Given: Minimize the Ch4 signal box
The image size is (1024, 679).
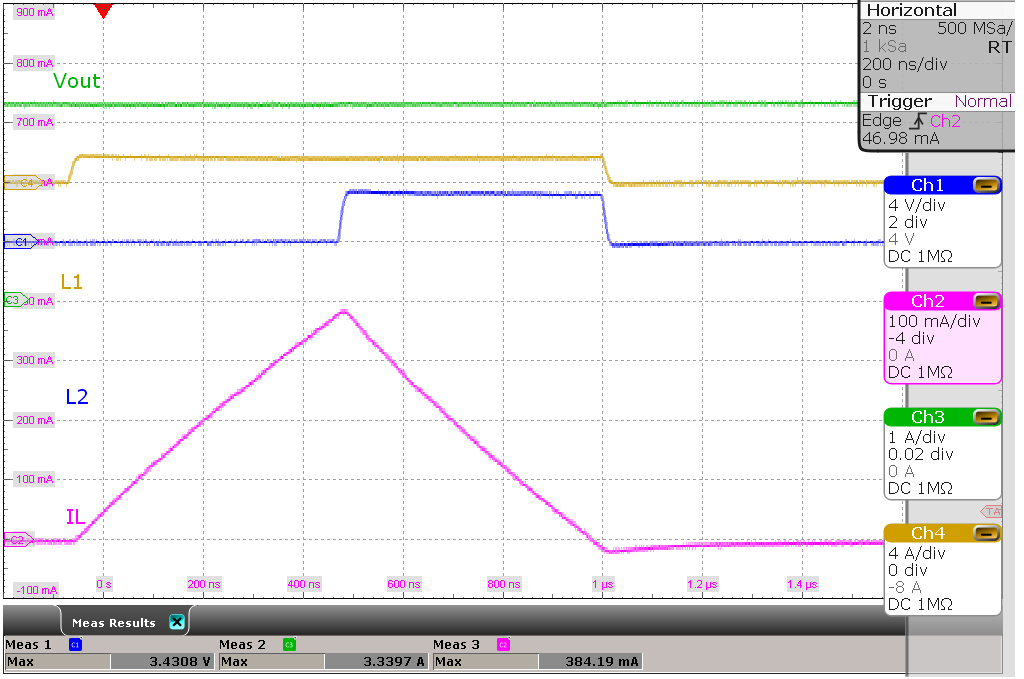Looking at the screenshot, I should [986, 533].
